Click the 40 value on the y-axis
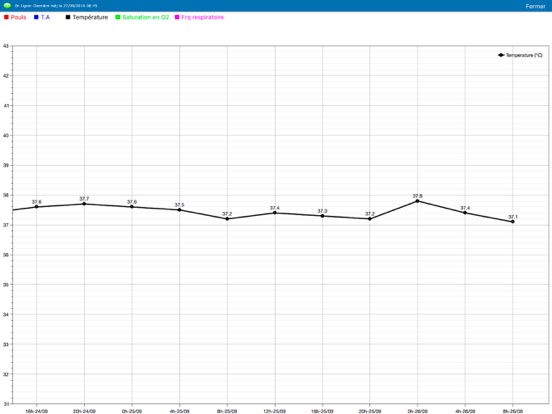 click(6, 135)
